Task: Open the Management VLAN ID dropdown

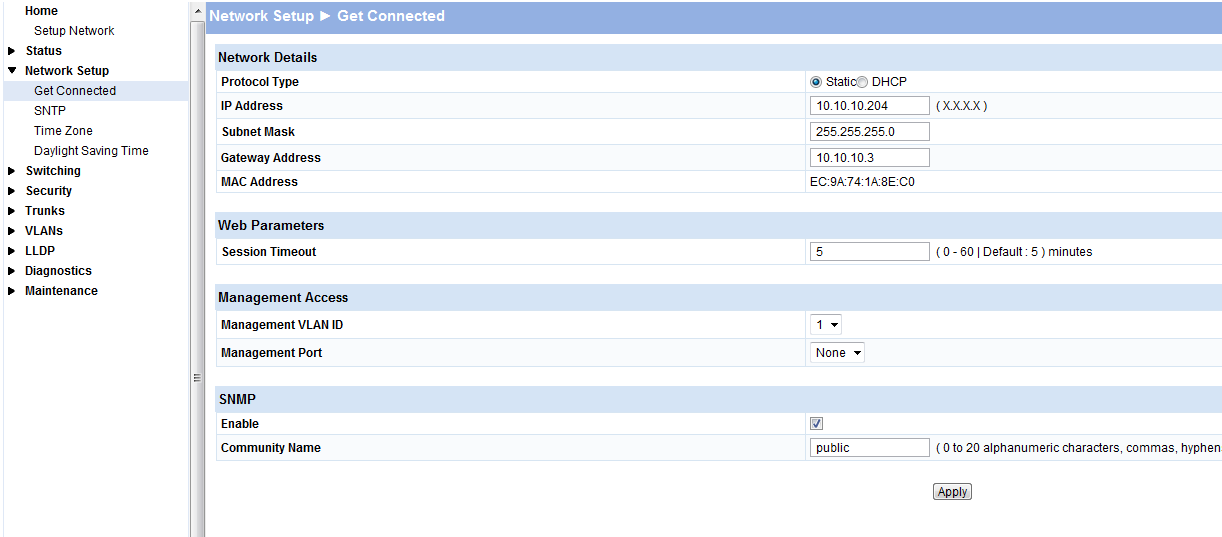Action: tap(826, 324)
